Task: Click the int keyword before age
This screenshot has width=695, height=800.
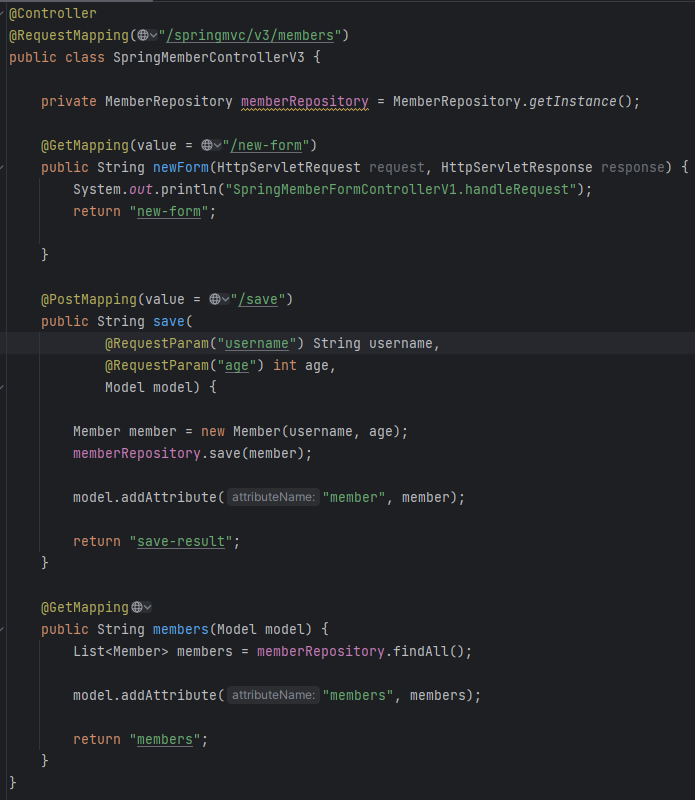Action: point(285,365)
